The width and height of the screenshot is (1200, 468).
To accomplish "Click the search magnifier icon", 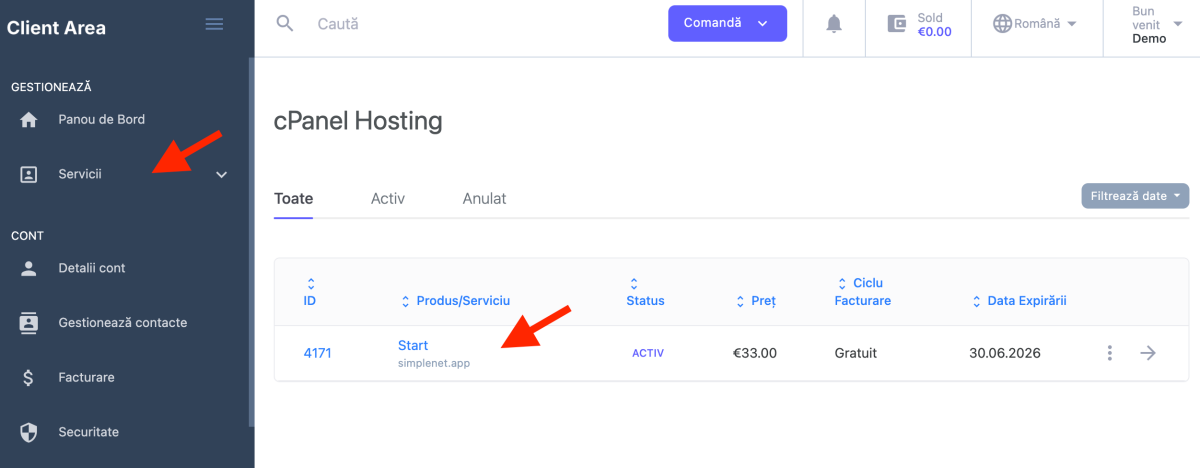I will pyautogui.click(x=285, y=23).
